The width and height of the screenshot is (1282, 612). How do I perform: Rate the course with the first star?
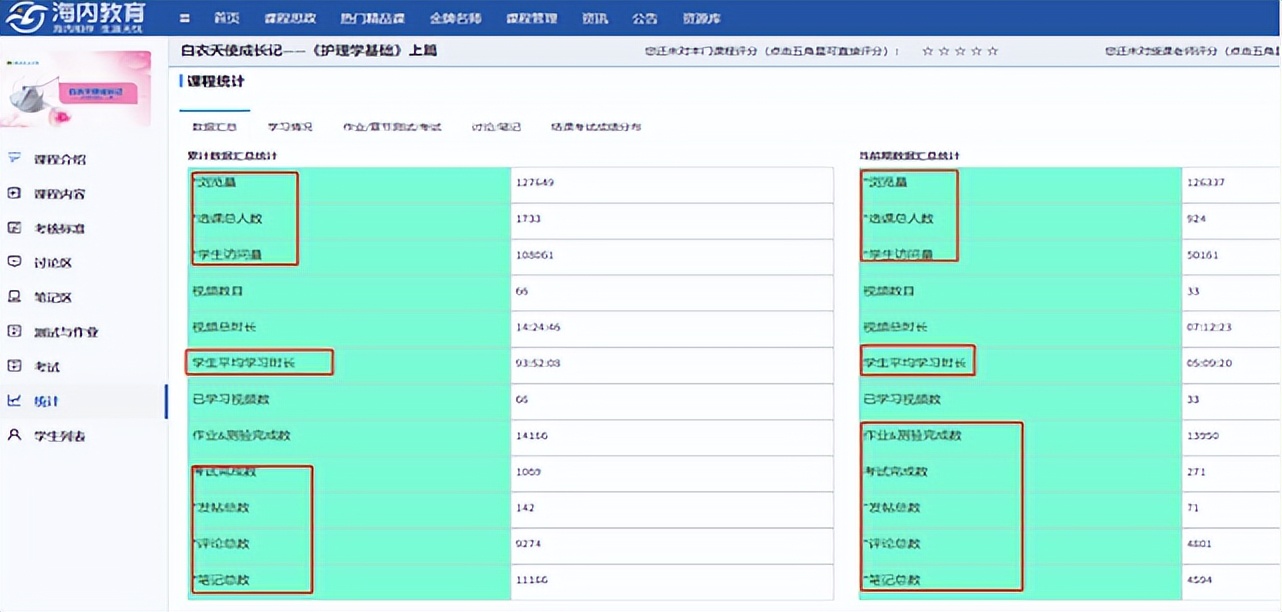click(x=927, y=51)
